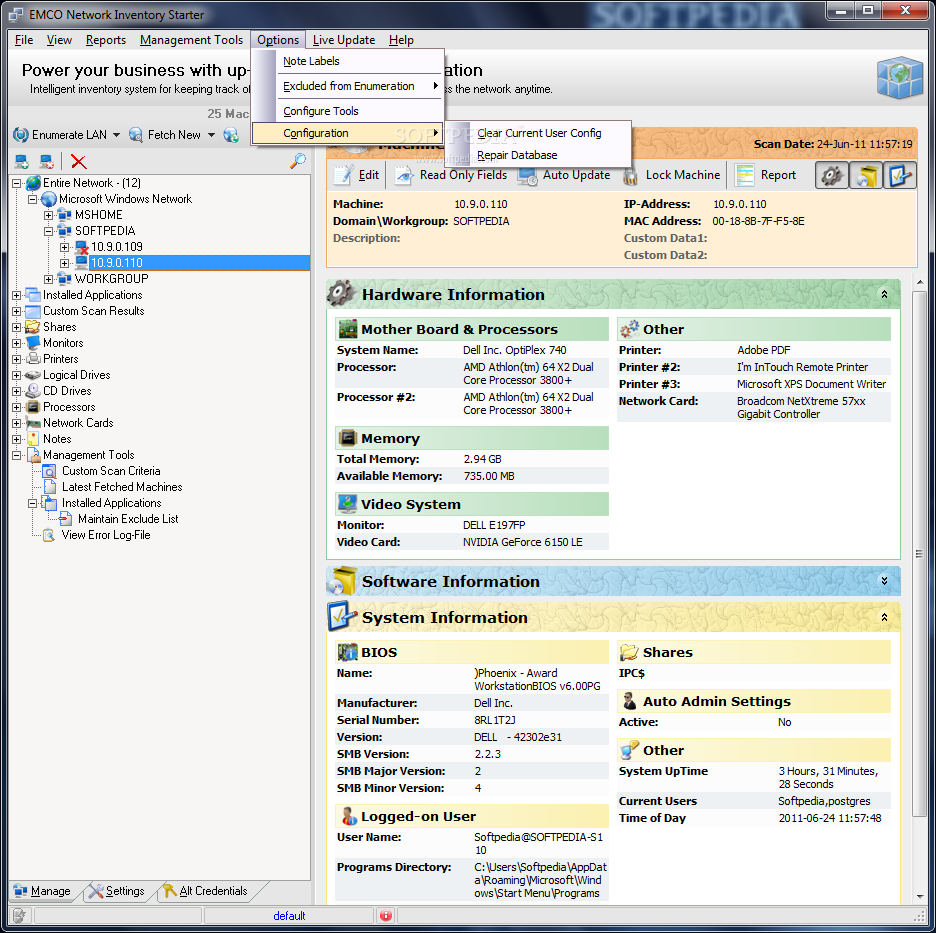Click the Read Only Fields eye icon
This screenshot has height=933, width=936.
pos(404,175)
